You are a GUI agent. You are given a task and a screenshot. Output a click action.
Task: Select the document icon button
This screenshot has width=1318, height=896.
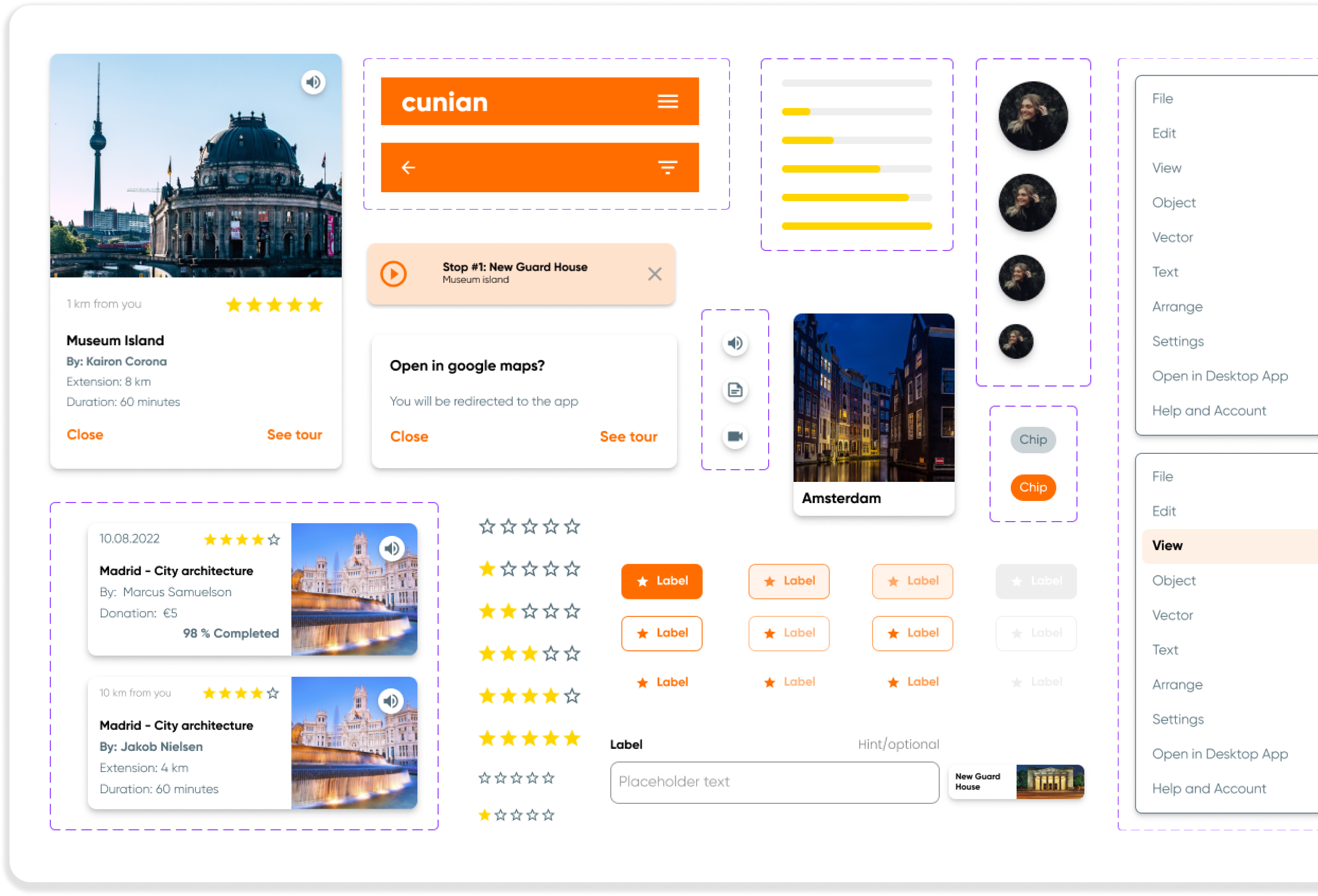[735, 390]
